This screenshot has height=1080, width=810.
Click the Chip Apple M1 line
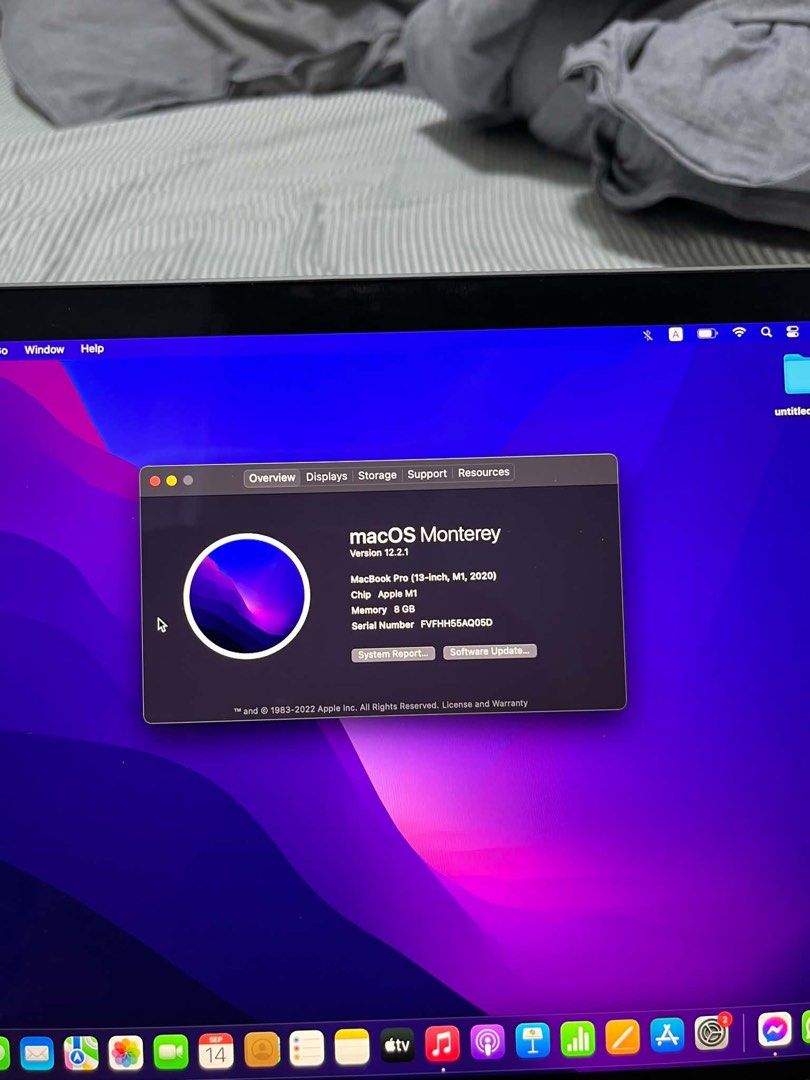pyautogui.click(x=384, y=594)
